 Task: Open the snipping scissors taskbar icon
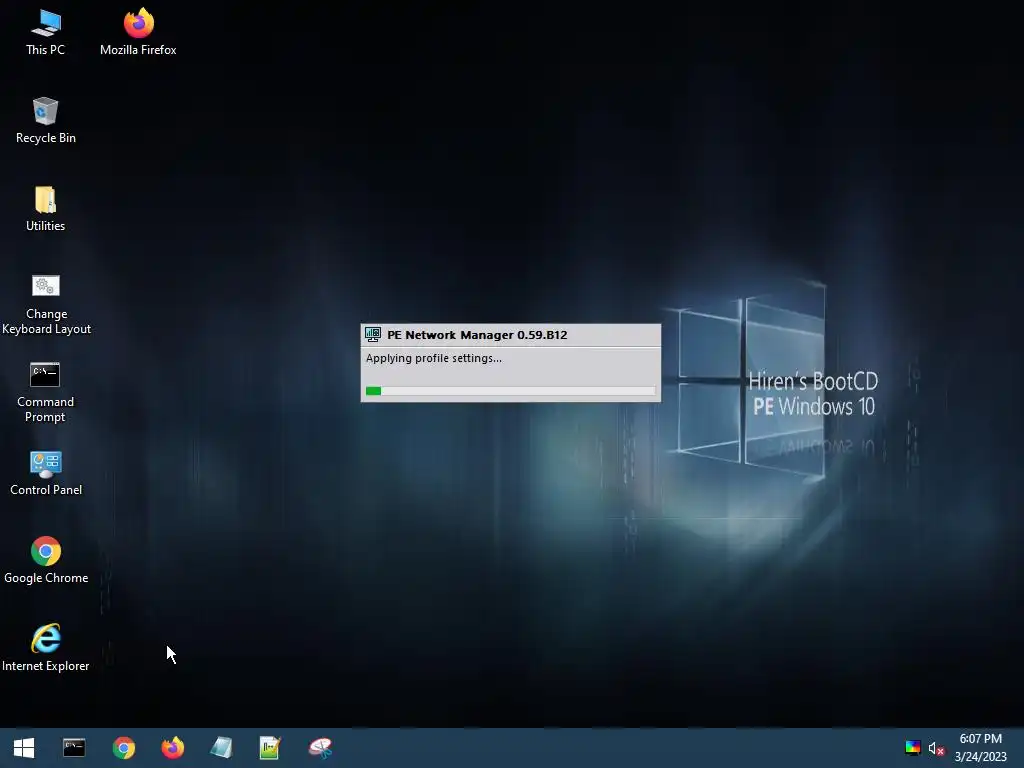[320, 748]
